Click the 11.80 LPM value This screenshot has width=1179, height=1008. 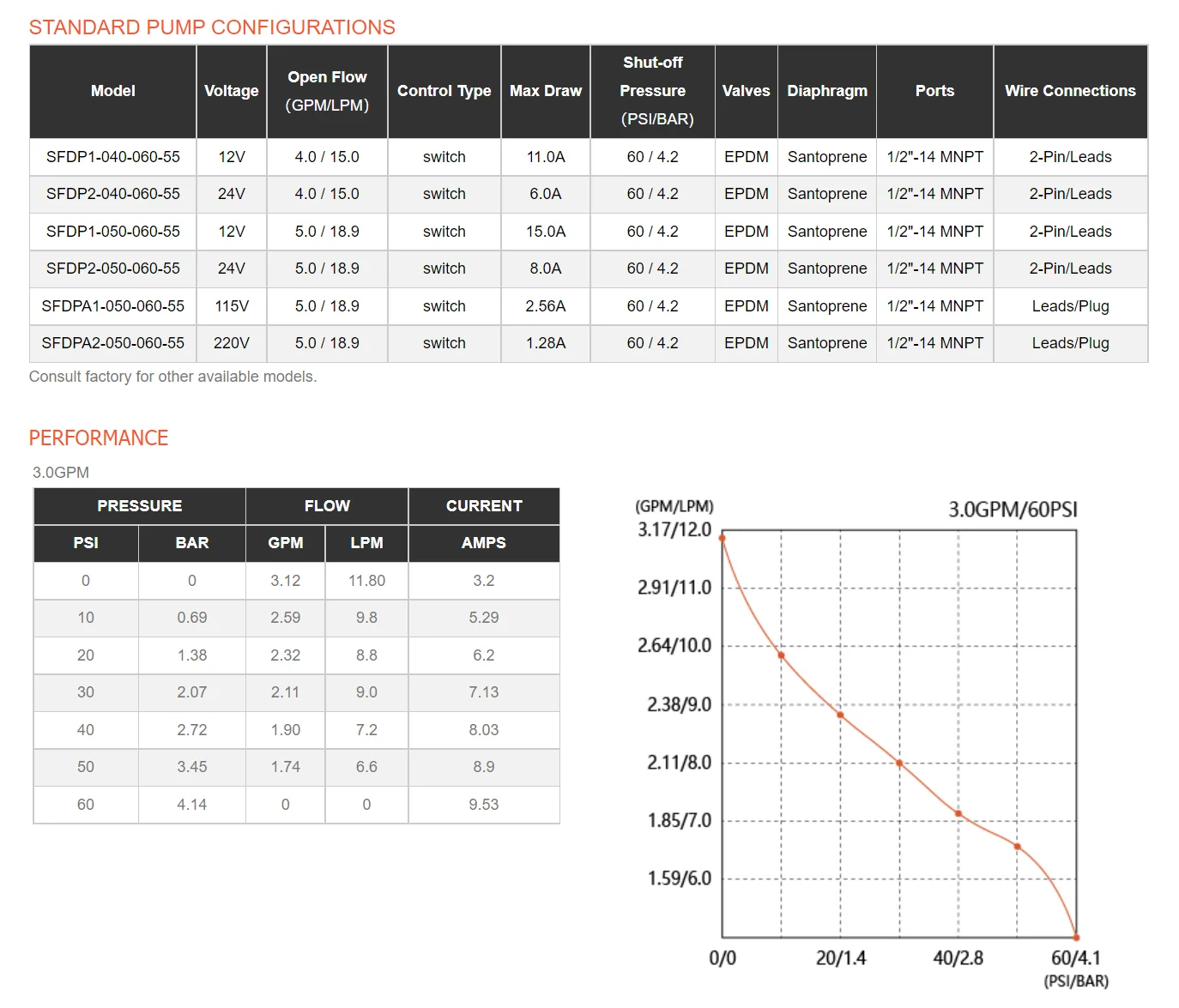click(367, 581)
